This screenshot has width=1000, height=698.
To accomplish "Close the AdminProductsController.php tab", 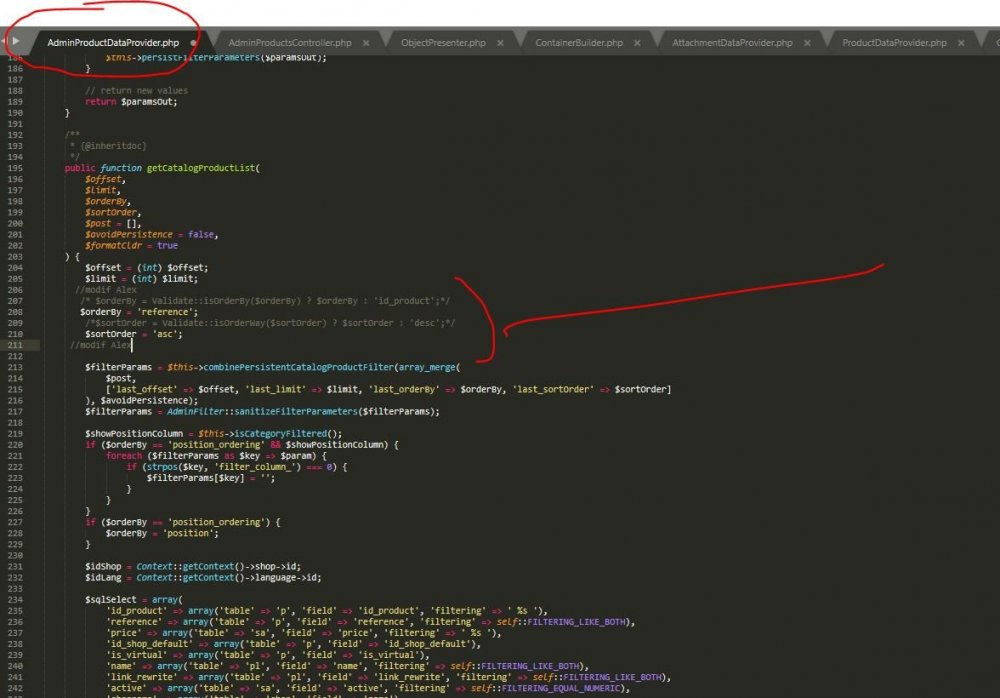I will tap(366, 43).
